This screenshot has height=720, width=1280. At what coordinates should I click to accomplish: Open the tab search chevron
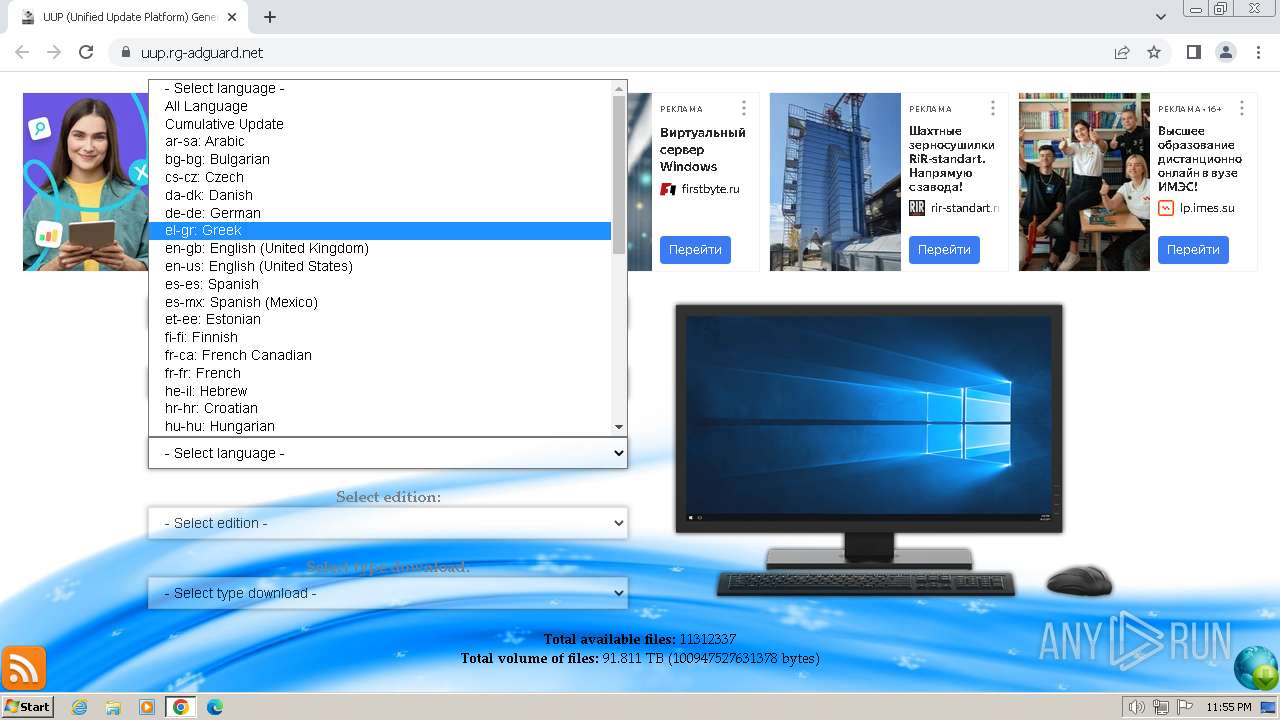click(x=1160, y=17)
